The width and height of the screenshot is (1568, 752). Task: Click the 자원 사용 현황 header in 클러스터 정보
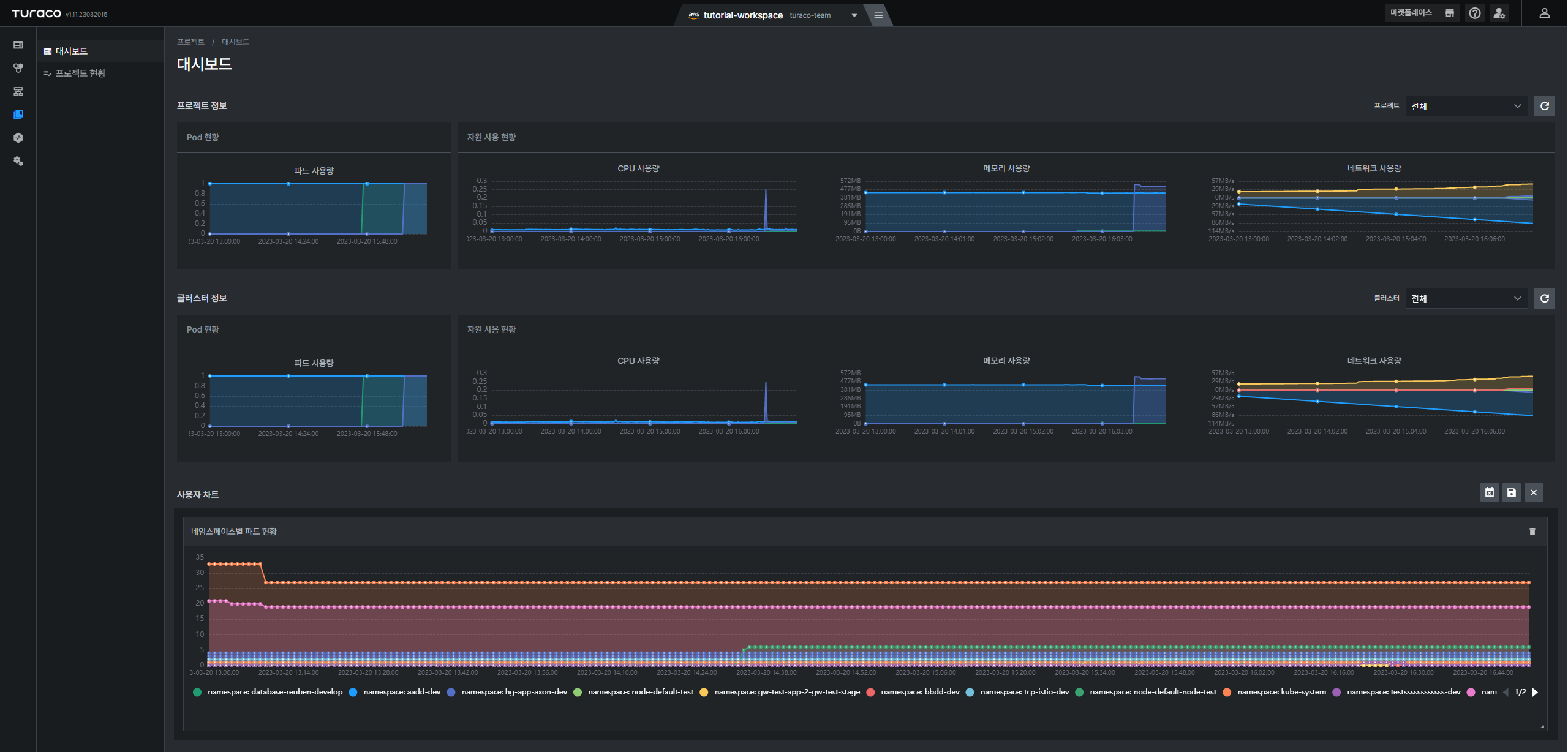coord(491,329)
